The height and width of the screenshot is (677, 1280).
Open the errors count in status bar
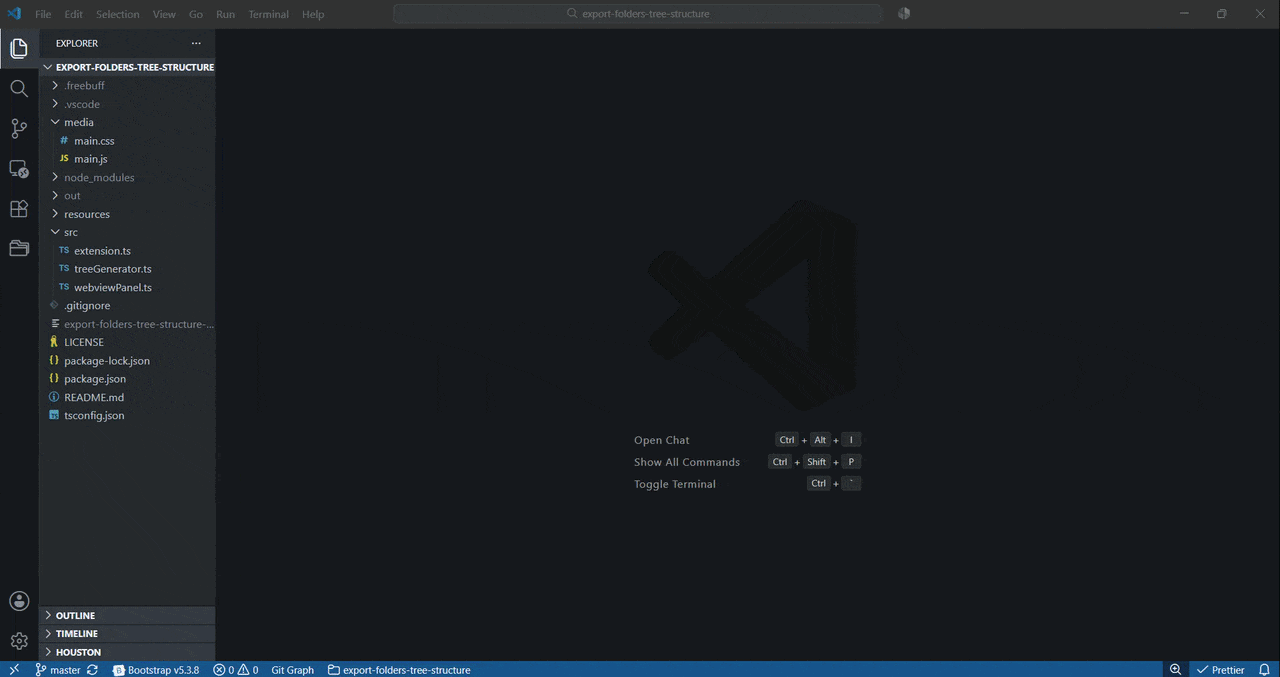[x=224, y=670]
